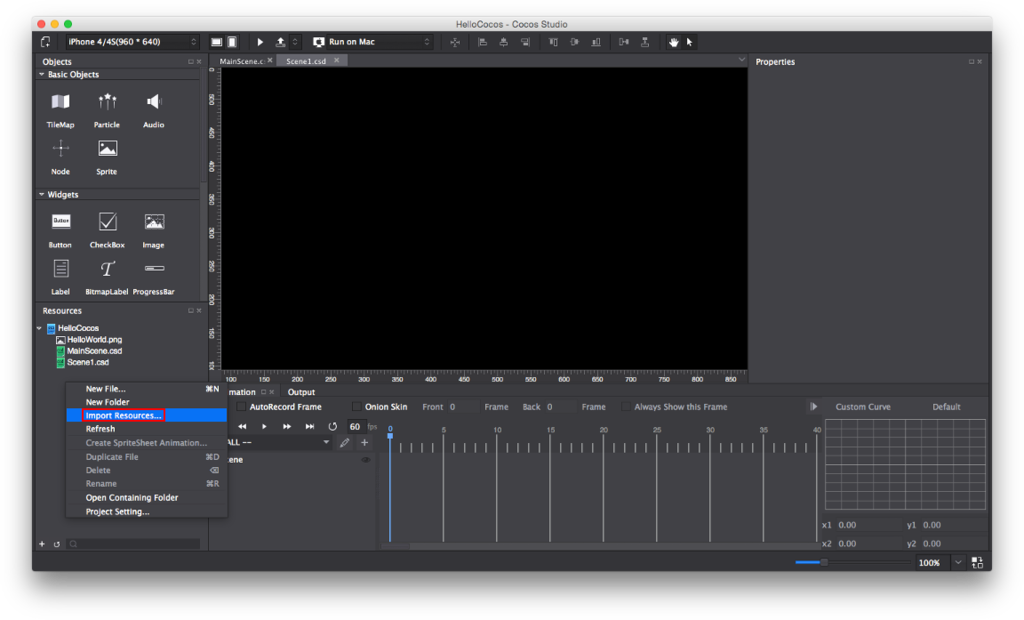Open the zoom percentage dropdown arrow

958,563
